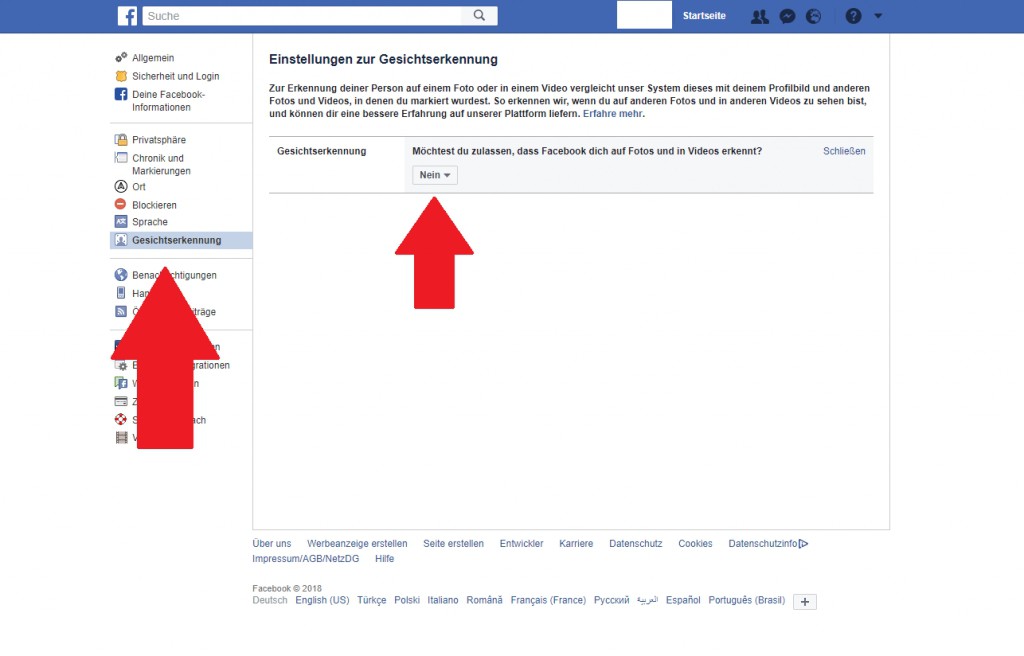Open the help question mark icon
Viewport: 1024px width, 656px height.
point(853,16)
